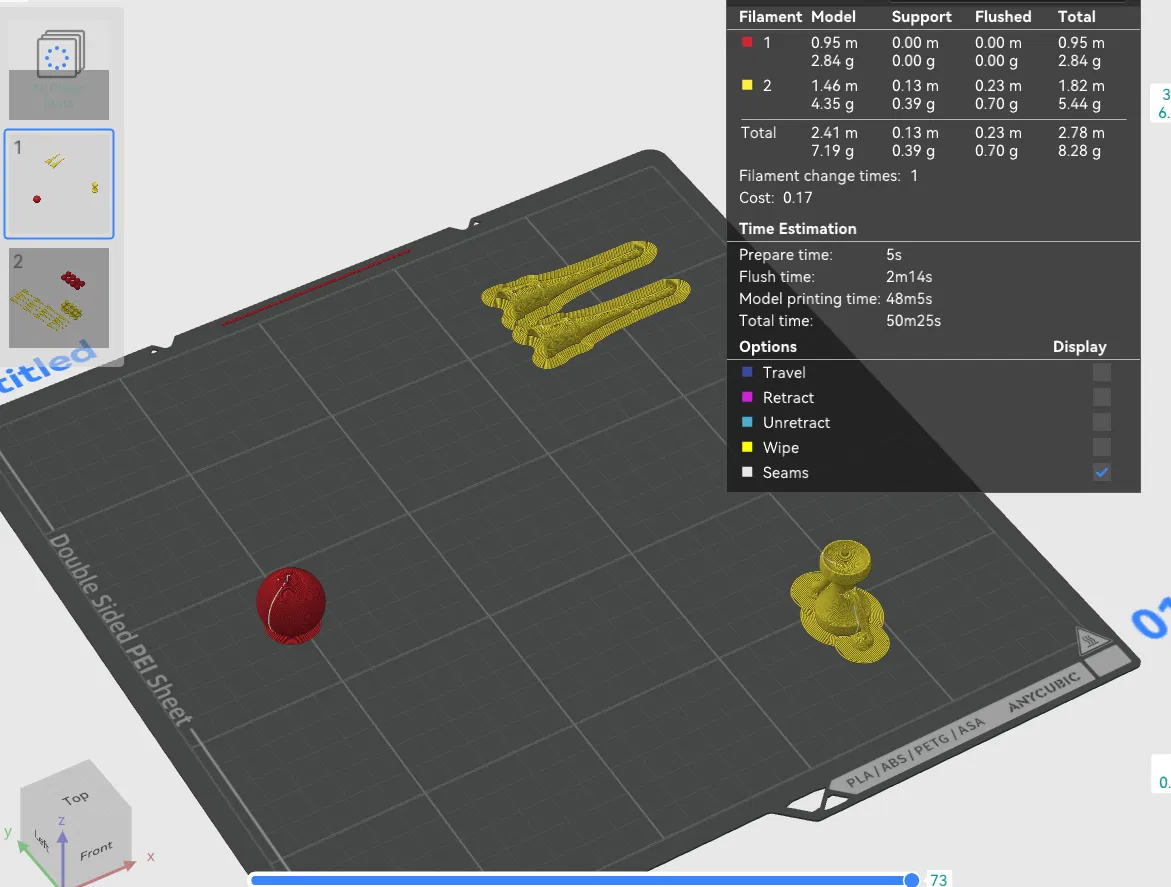Click the 'Cost: 0.17' text

point(775,197)
